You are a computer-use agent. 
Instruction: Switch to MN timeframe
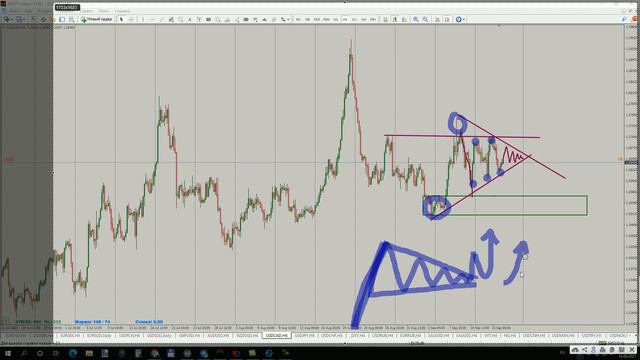[373, 19]
